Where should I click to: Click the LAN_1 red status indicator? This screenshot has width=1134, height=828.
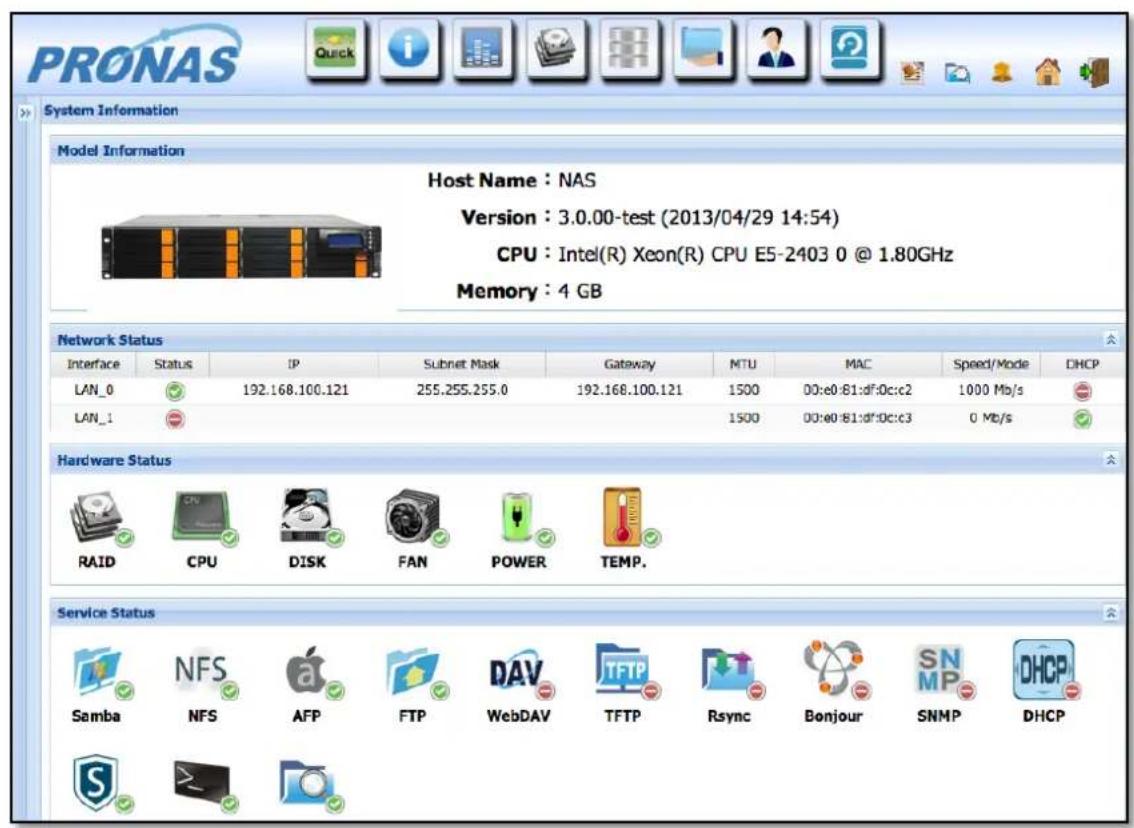point(174,419)
